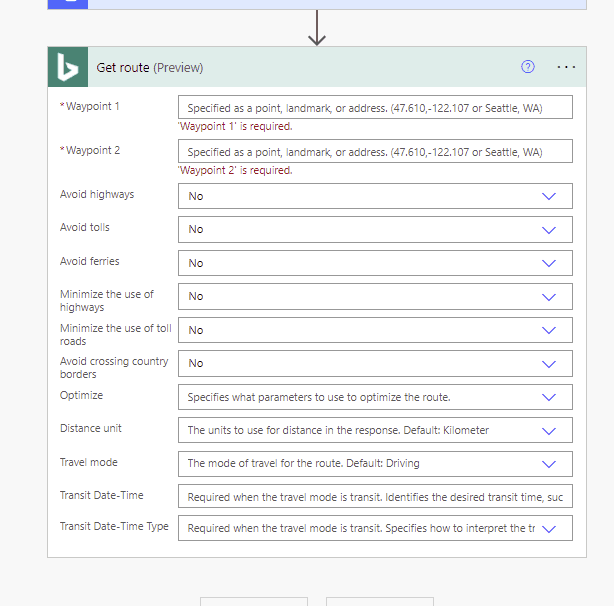Focus the Transit Date-Time input field

point(375,496)
